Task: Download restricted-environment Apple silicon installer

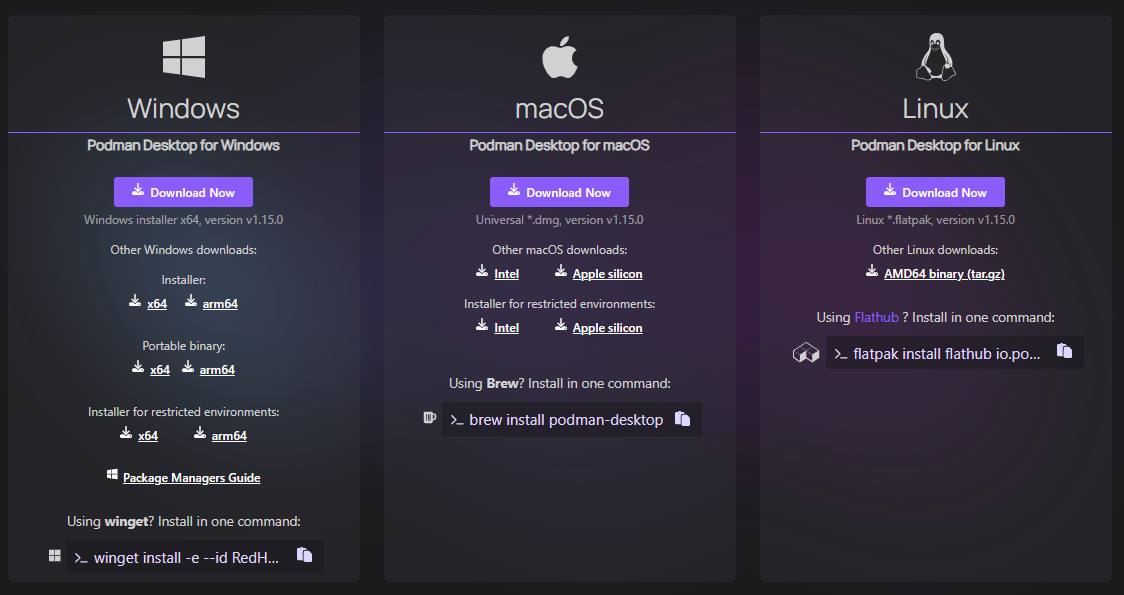Action: pyautogui.click(x=607, y=328)
